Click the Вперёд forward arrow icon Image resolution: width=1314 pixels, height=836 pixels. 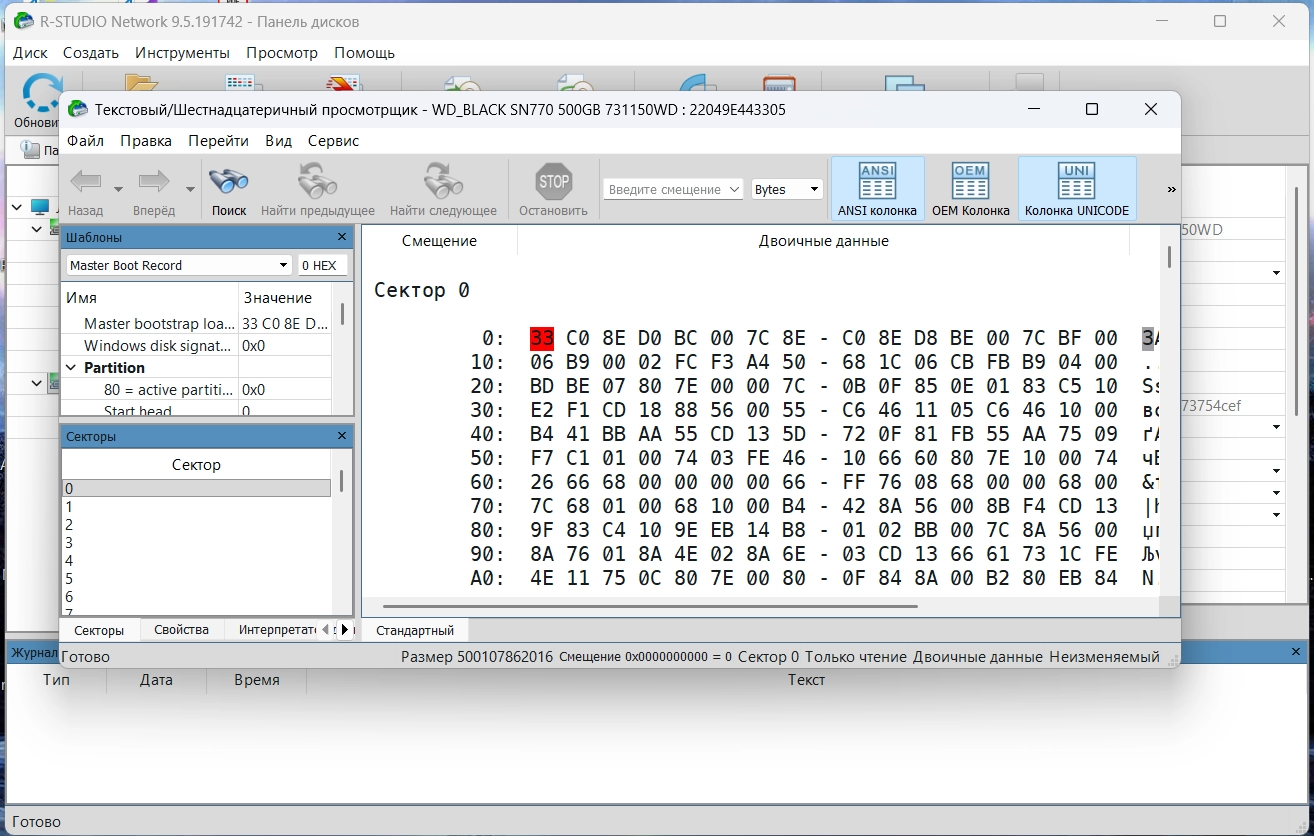click(x=154, y=181)
